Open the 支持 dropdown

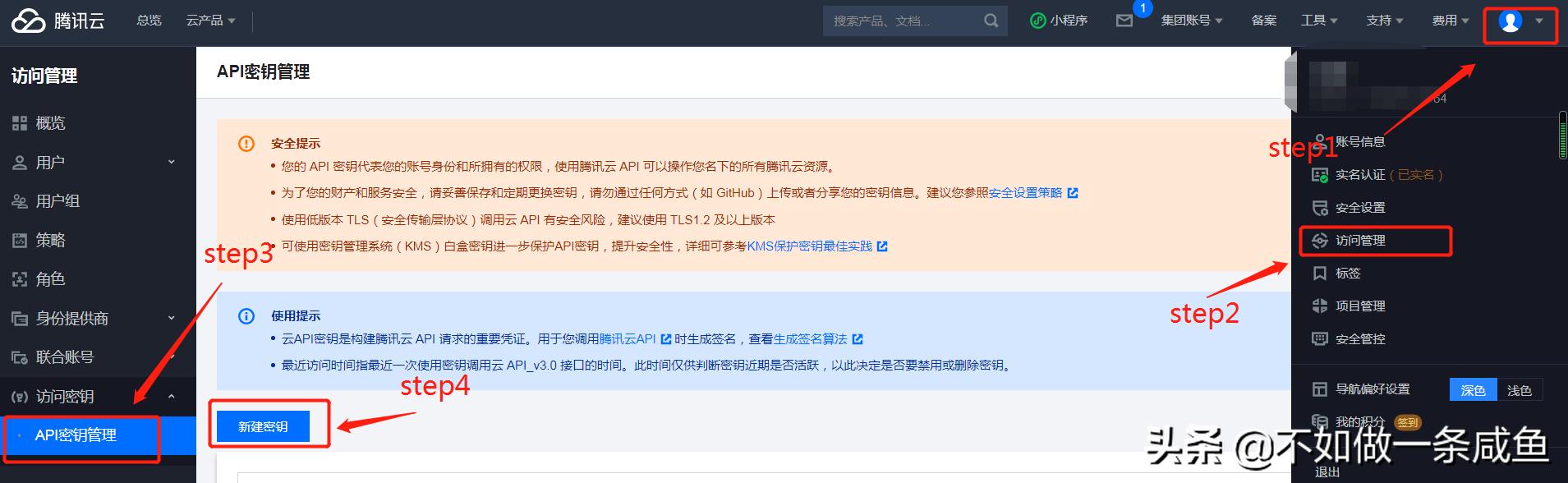pos(1385,21)
